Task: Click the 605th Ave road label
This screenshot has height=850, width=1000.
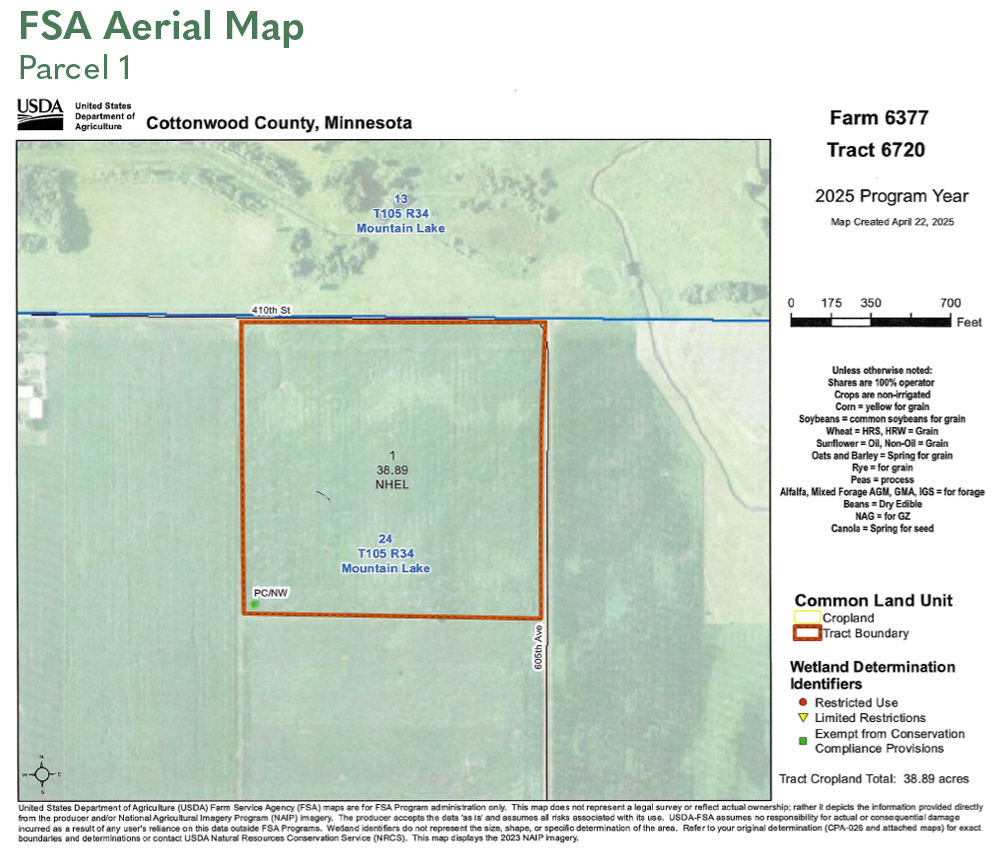Action: pos(537,648)
